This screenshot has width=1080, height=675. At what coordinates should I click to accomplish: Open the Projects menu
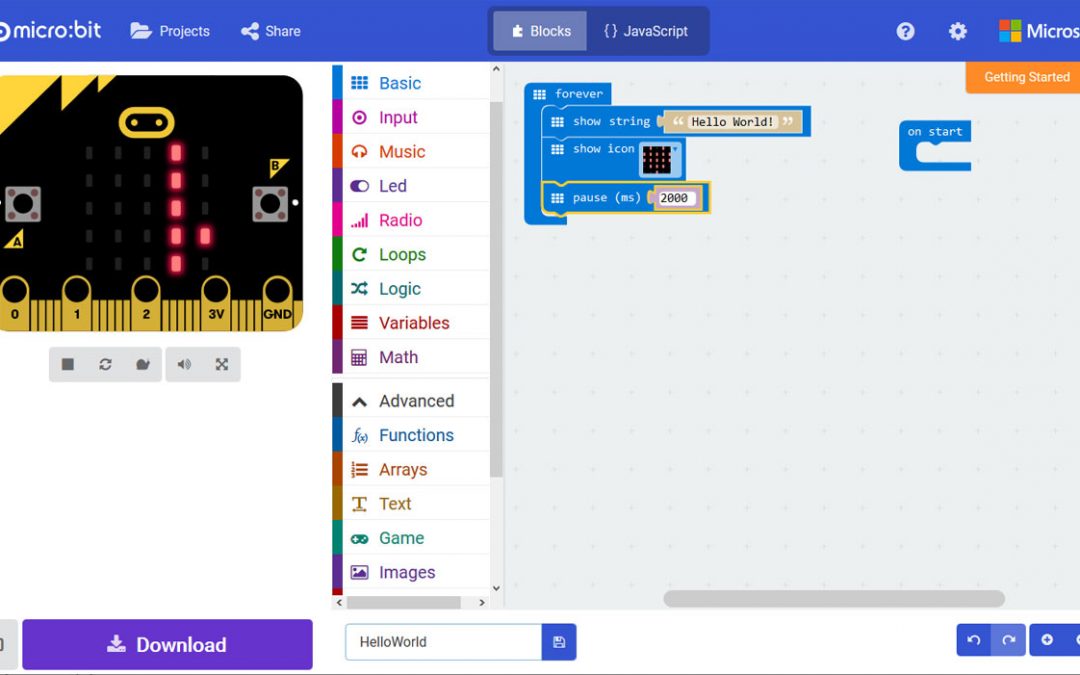[170, 31]
